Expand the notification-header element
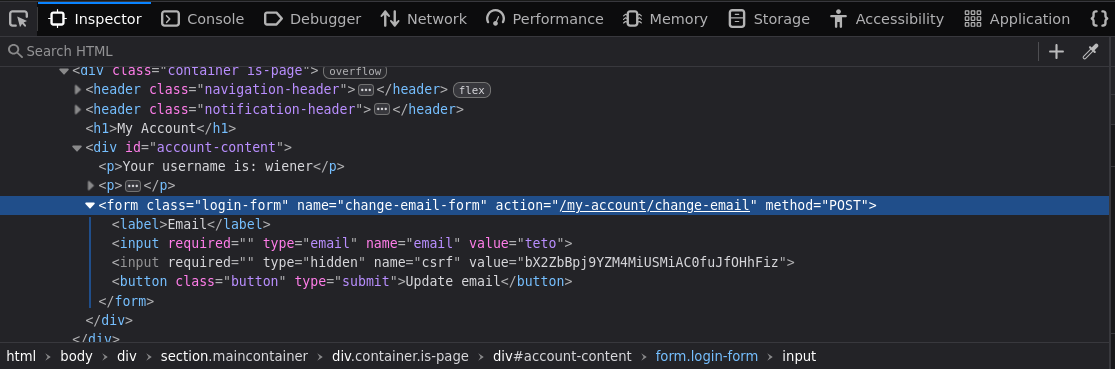The height and width of the screenshot is (369, 1115). coord(78,109)
